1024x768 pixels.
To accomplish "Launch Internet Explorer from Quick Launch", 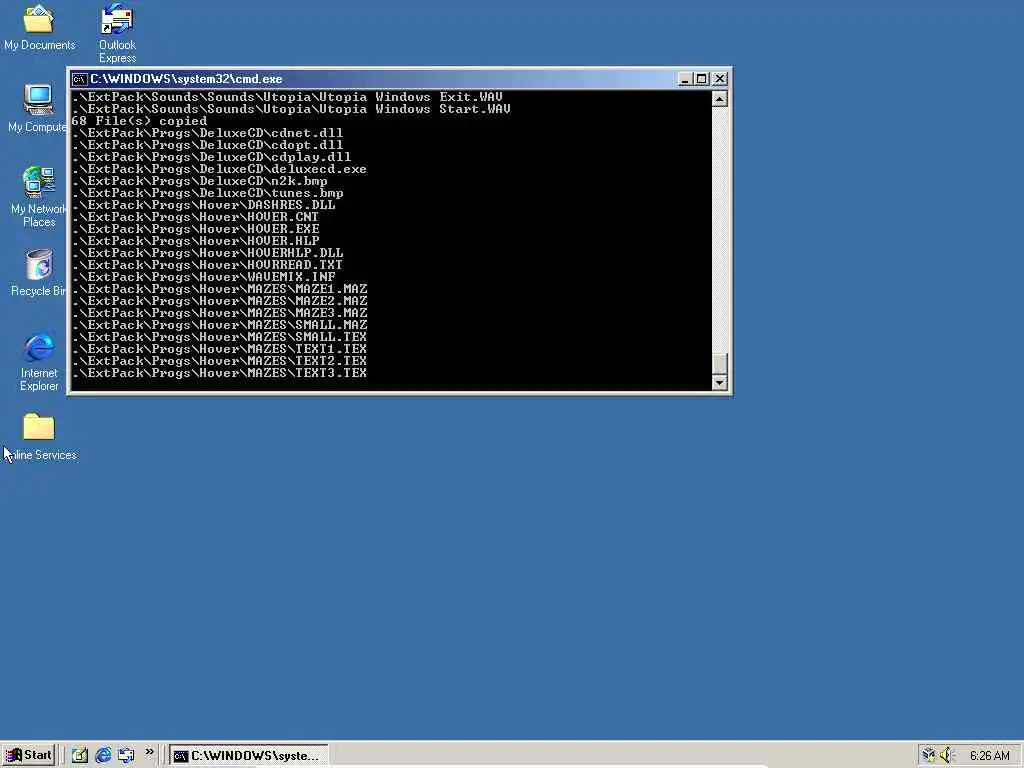I will (x=103, y=756).
